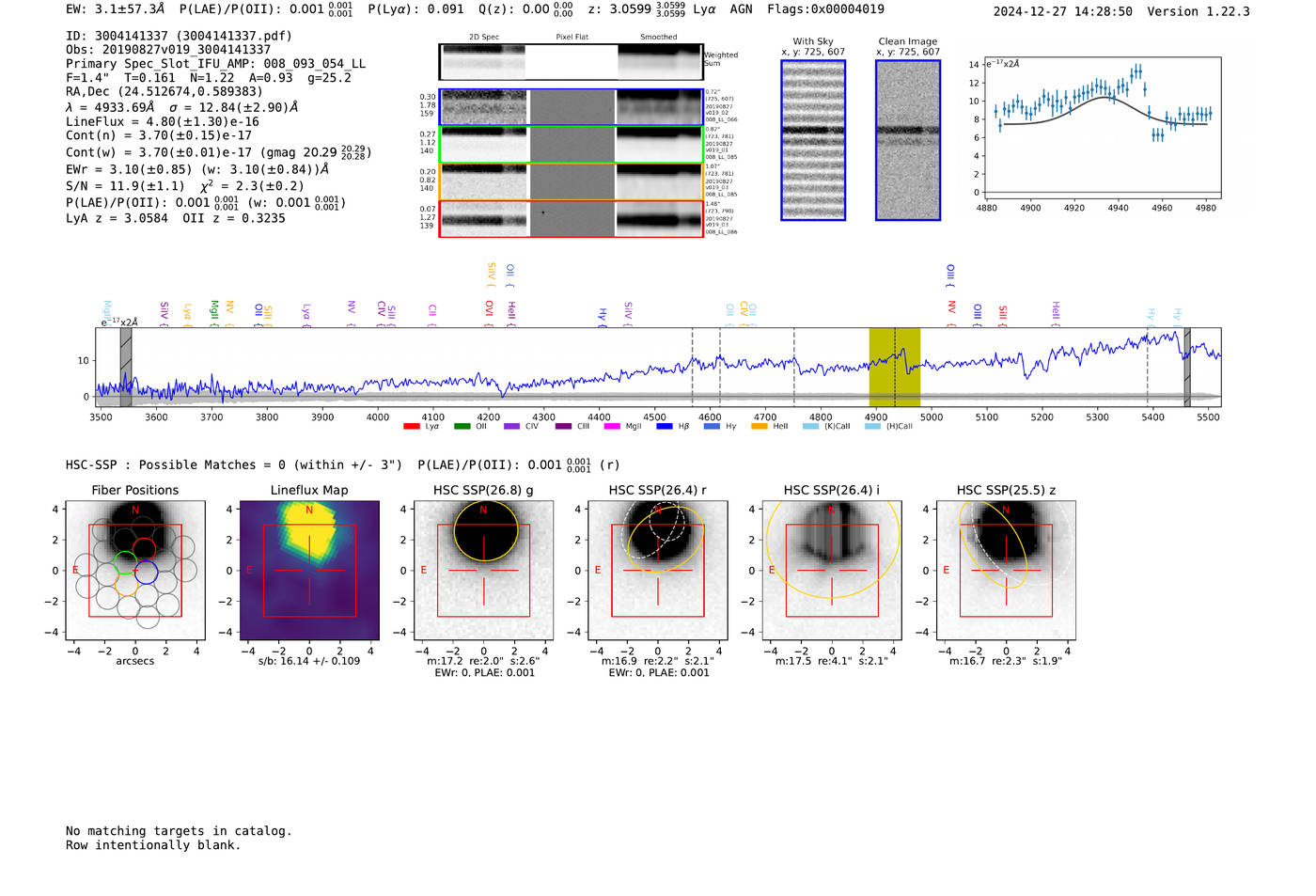Screen dimensions: 1316x896
Task: Open the HSC SSP(26.4) i cutout
Action: tap(832, 570)
